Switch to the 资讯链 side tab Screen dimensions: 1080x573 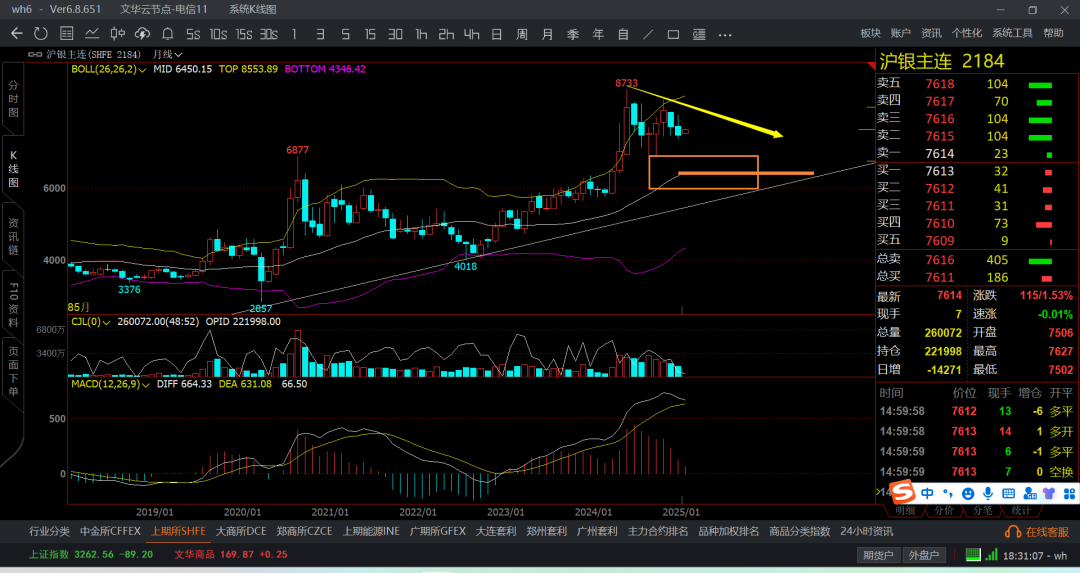[x=13, y=236]
